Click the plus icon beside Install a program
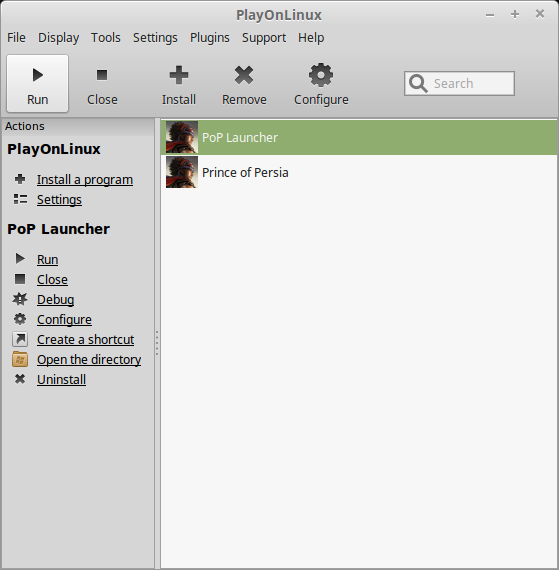Viewport: 559px width, 570px height. (x=20, y=179)
